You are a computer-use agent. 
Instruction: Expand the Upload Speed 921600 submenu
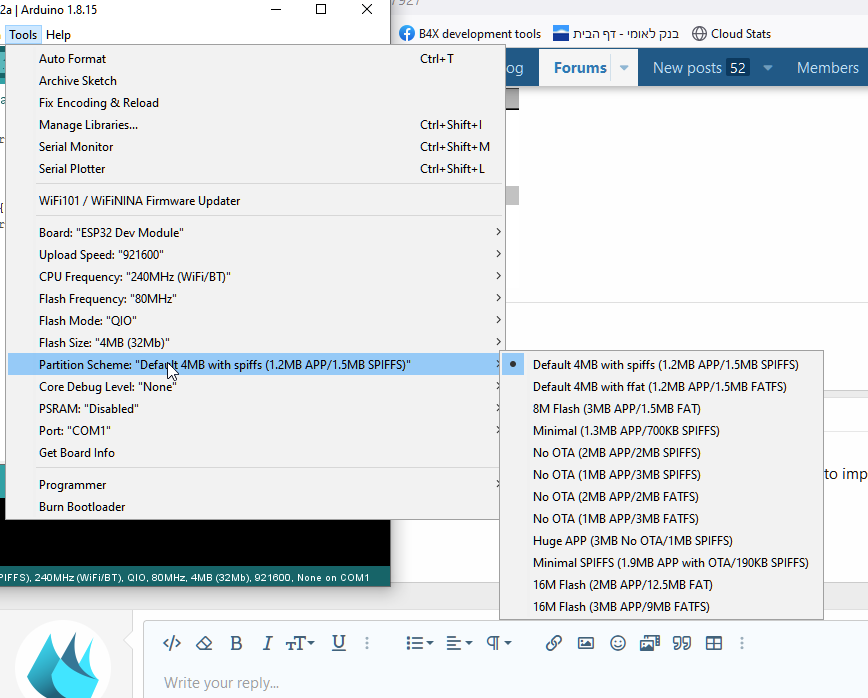255,255
